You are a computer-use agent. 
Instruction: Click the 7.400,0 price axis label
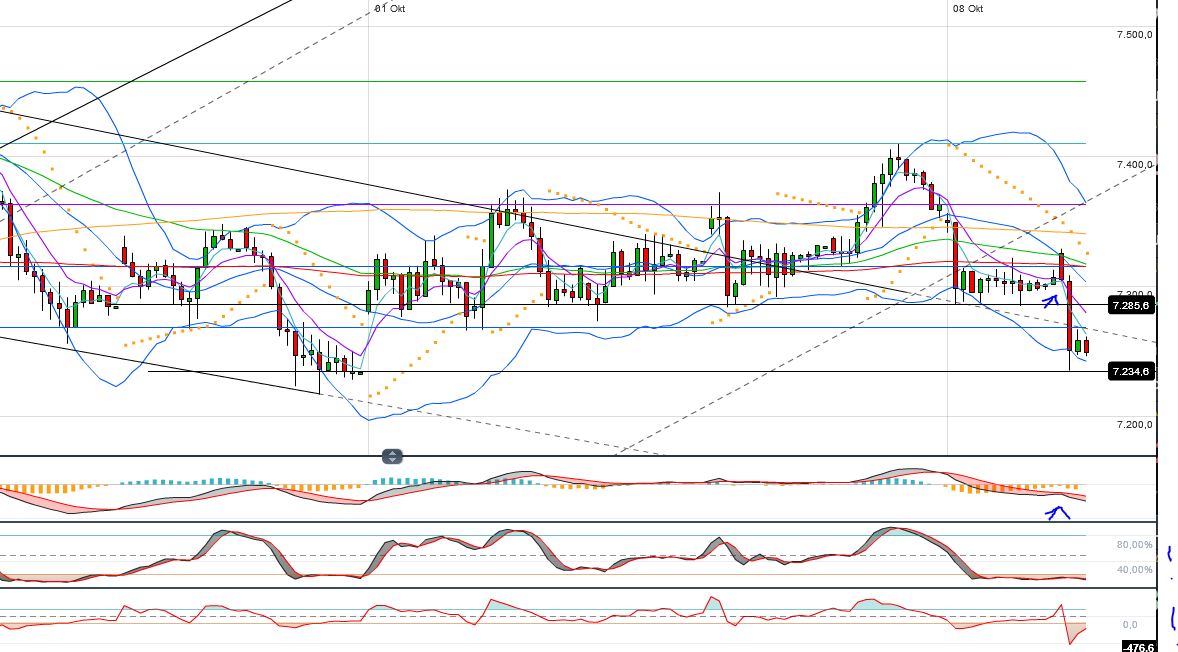pyautogui.click(x=1134, y=165)
